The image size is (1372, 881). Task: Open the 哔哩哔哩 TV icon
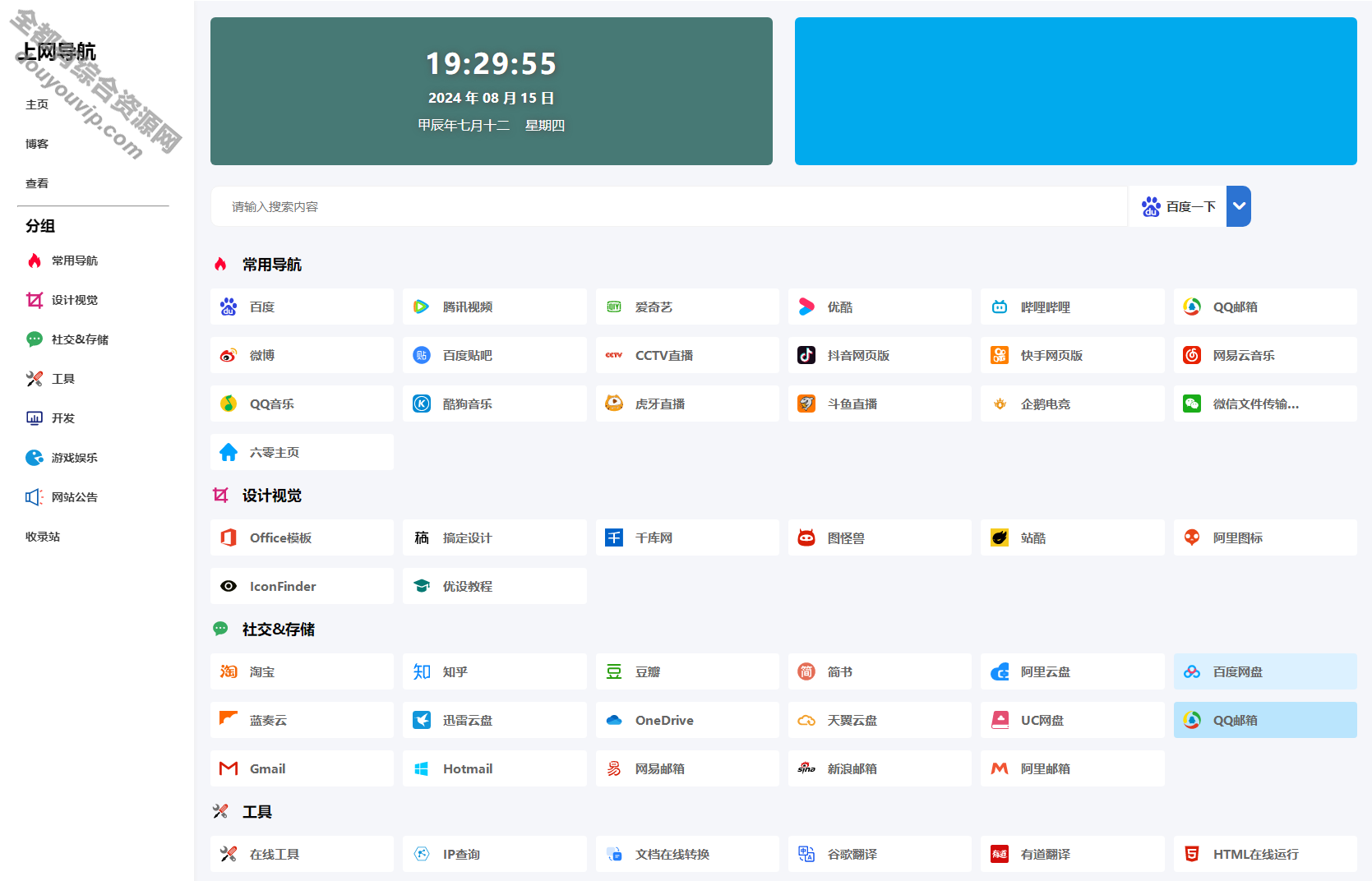pos(1000,307)
